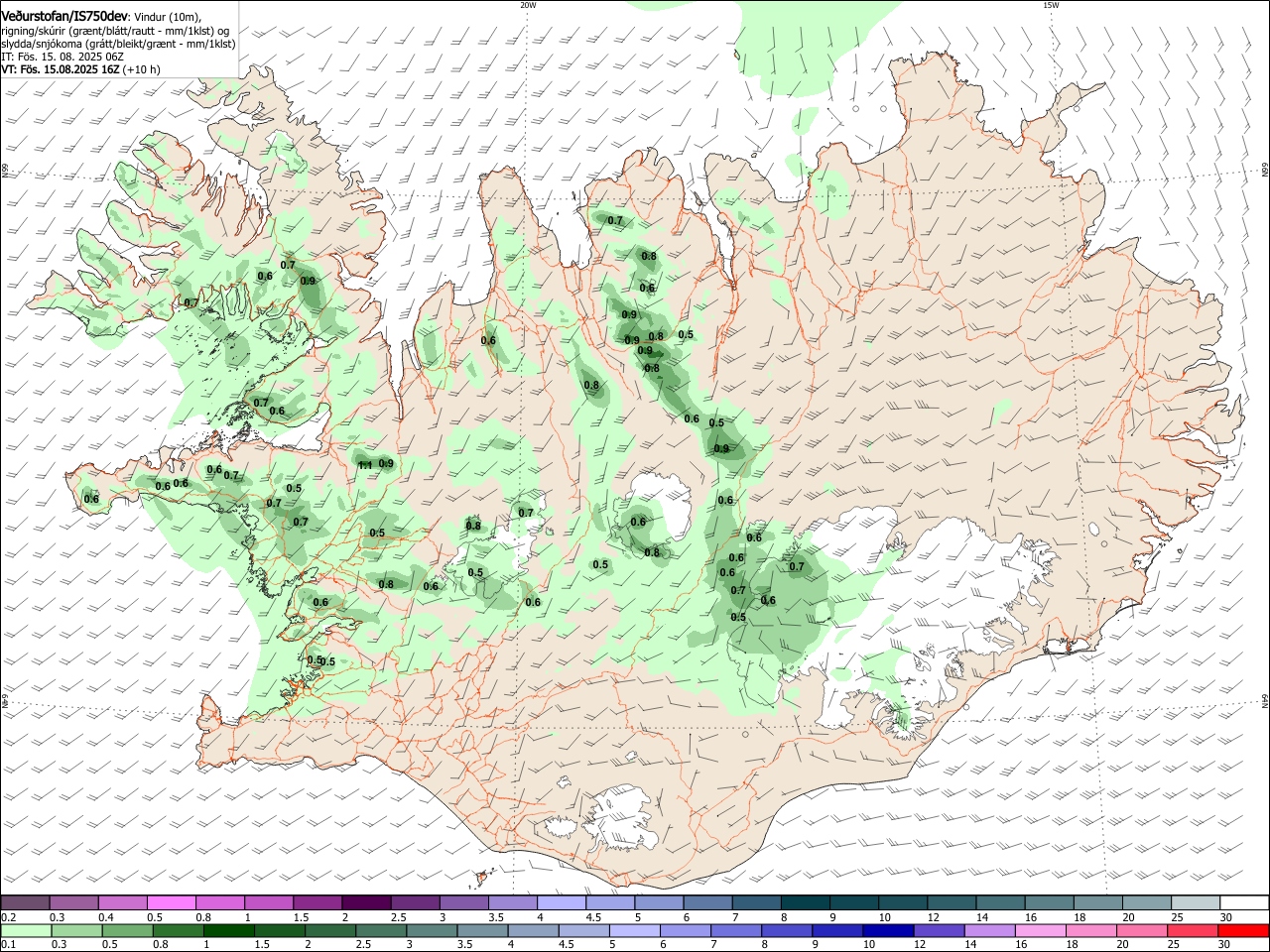Pick the hot pink 20 swatch in bottom legend row
Image resolution: width=1270 pixels, height=952 pixels.
(1141, 931)
